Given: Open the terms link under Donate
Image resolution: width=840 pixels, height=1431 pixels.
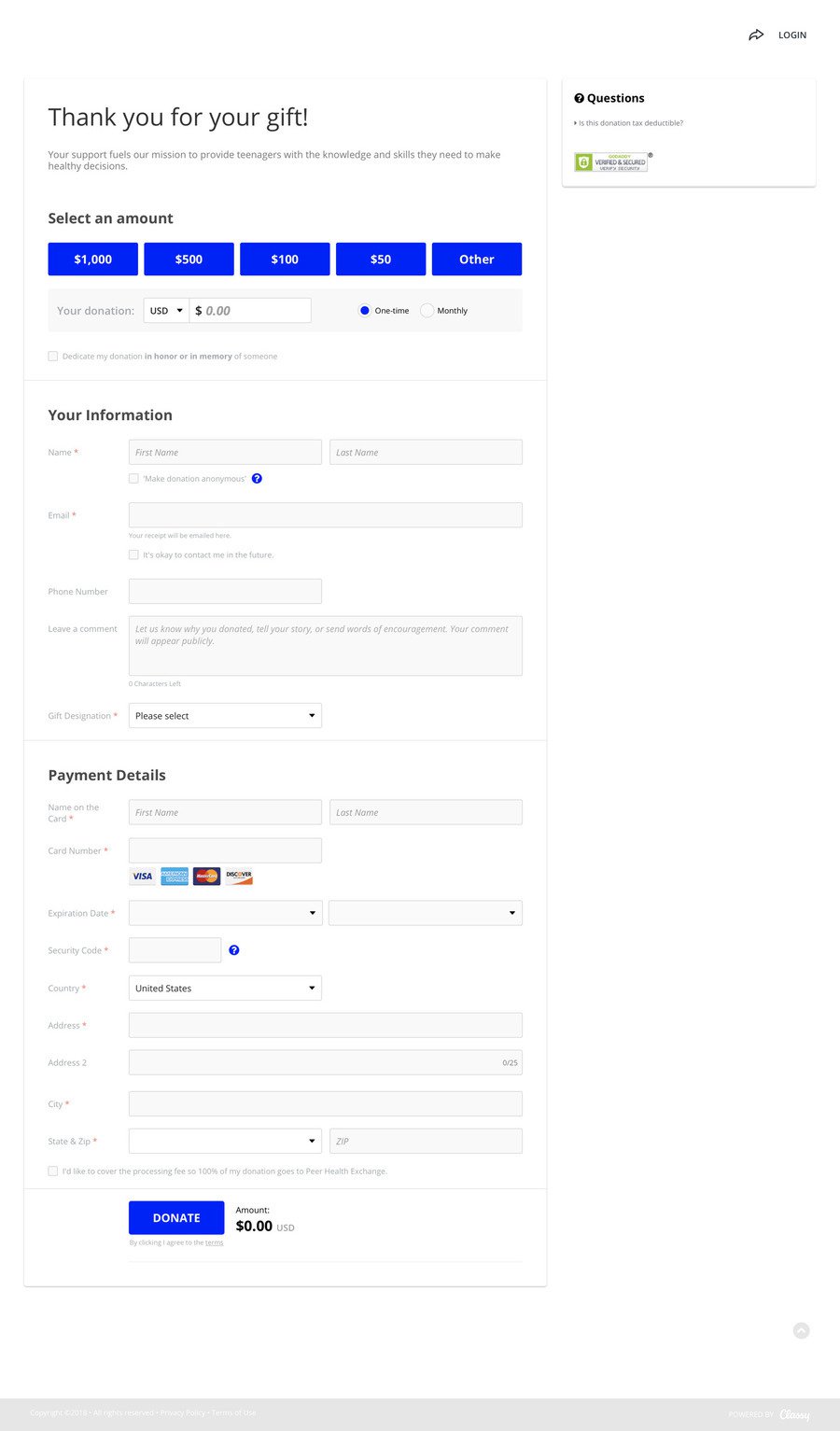Looking at the screenshot, I should click(x=215, y=1242).
